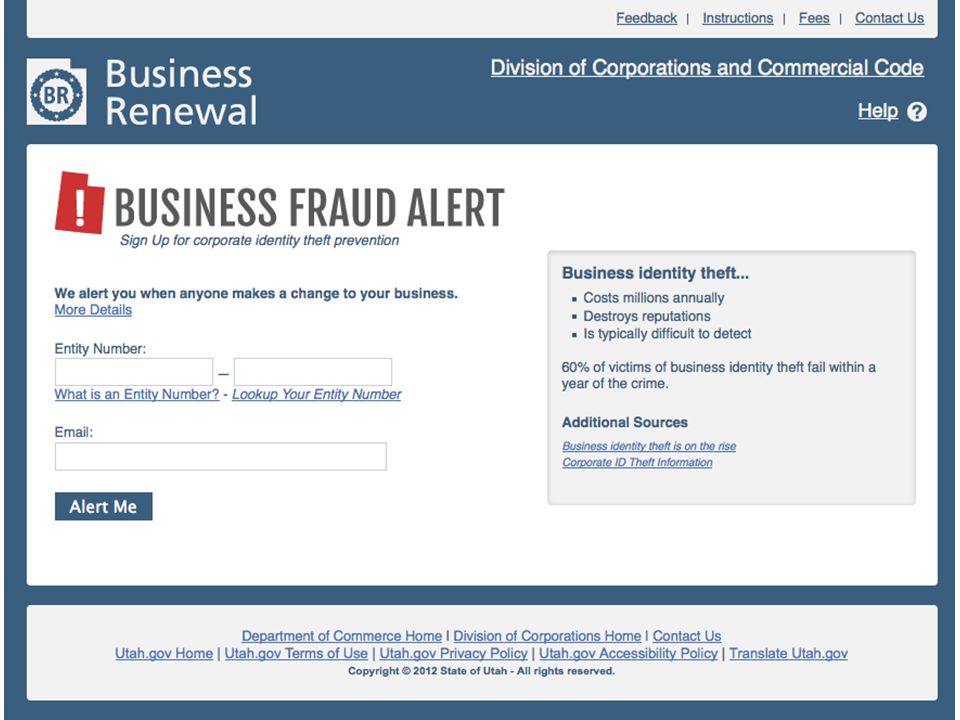Open Contact Us in top navigation
Screen dimensions: 960x720
coord(890,18)
